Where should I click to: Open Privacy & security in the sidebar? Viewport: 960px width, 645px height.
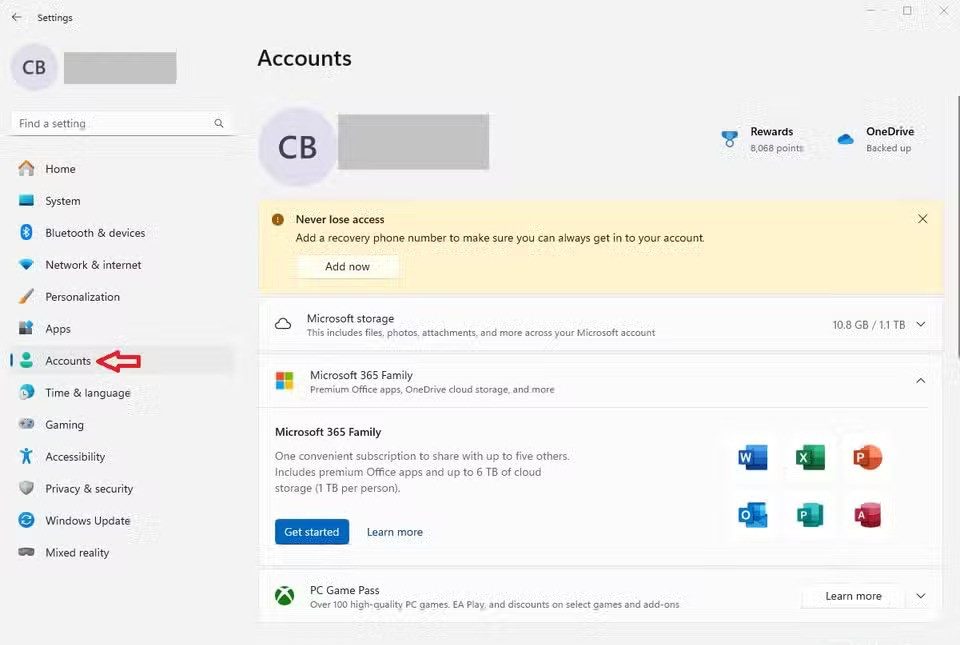[87, 488]
